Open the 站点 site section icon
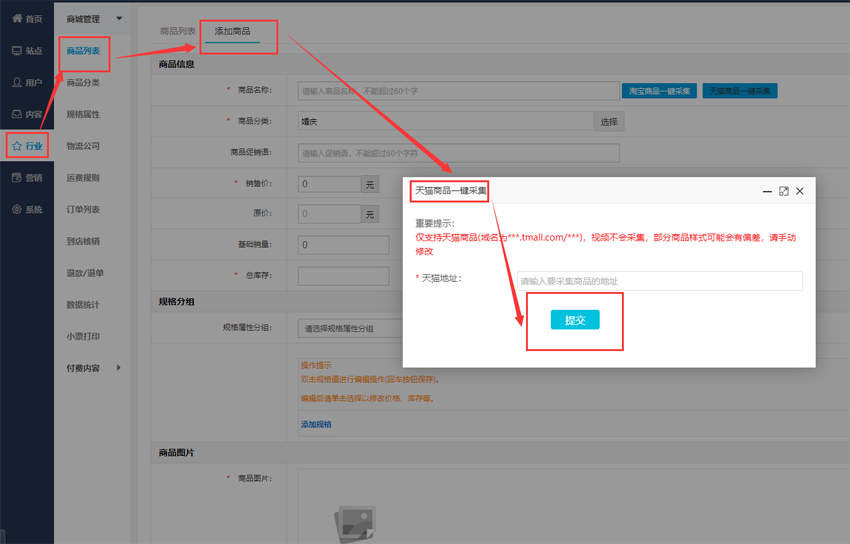 17,51
